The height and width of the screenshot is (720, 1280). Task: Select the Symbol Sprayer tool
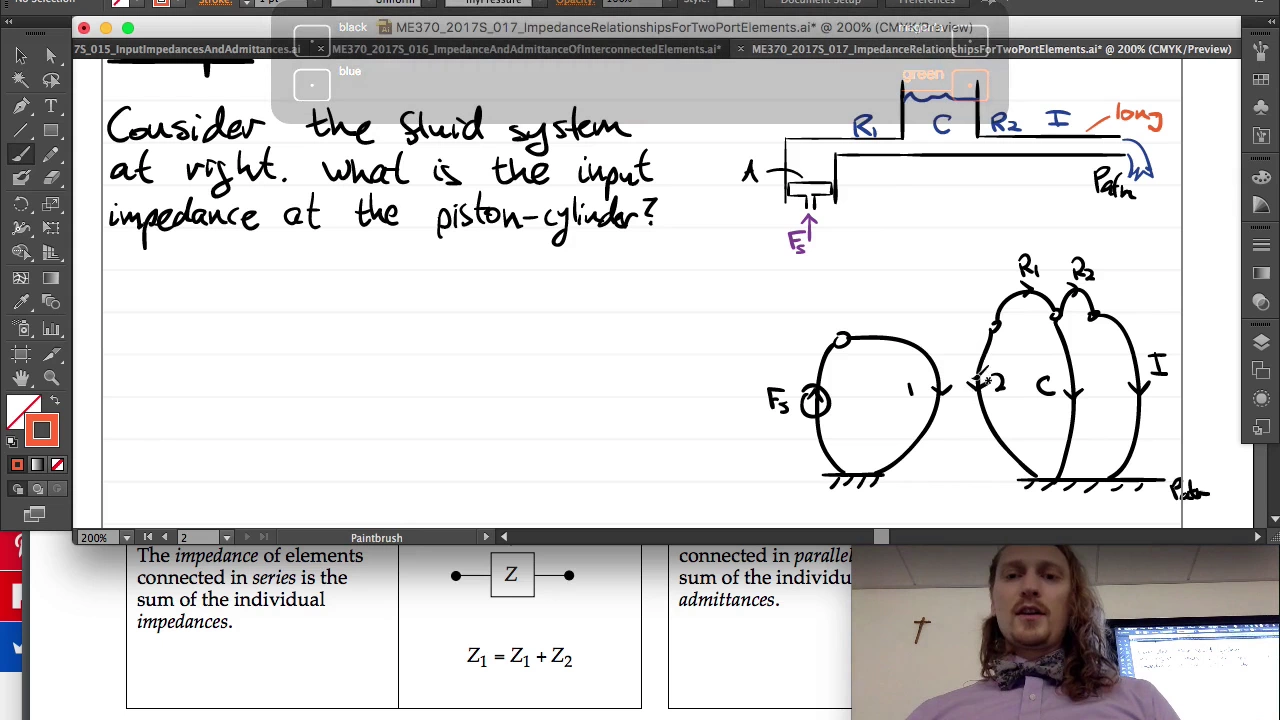[21, 328]
